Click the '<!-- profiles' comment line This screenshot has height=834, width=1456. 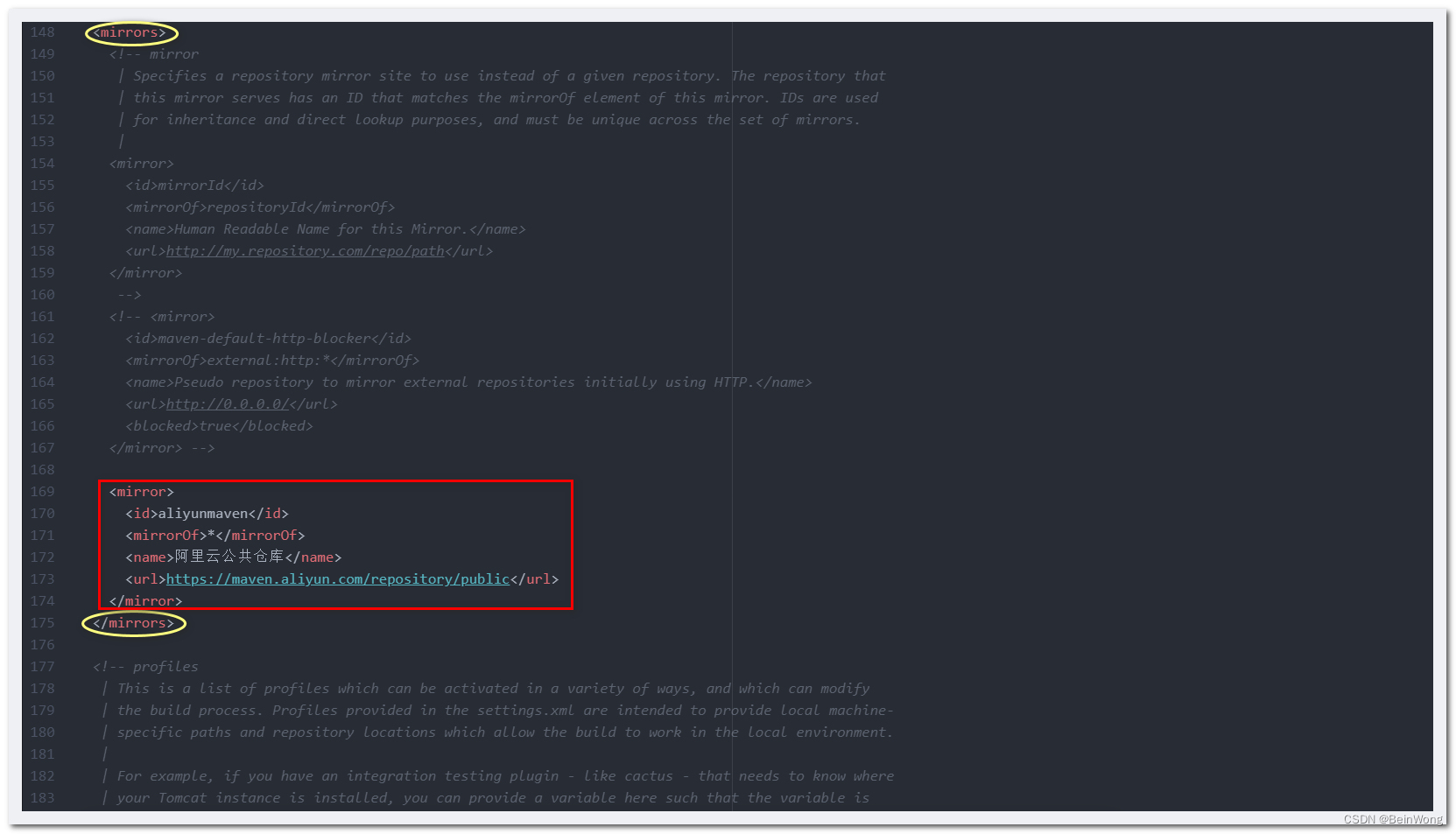tap(145, 667)
